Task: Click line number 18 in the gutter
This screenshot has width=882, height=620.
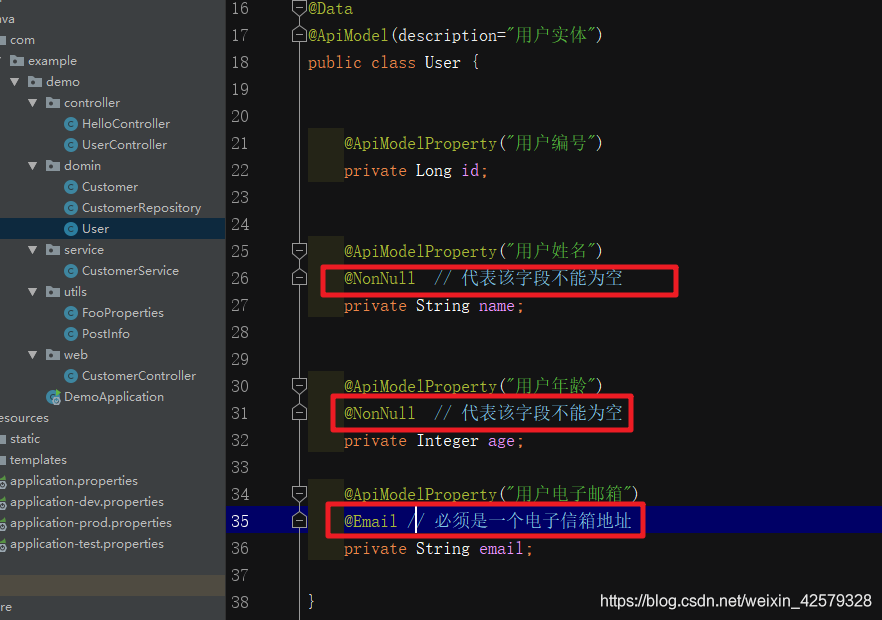Action: [x=240, y=62]
